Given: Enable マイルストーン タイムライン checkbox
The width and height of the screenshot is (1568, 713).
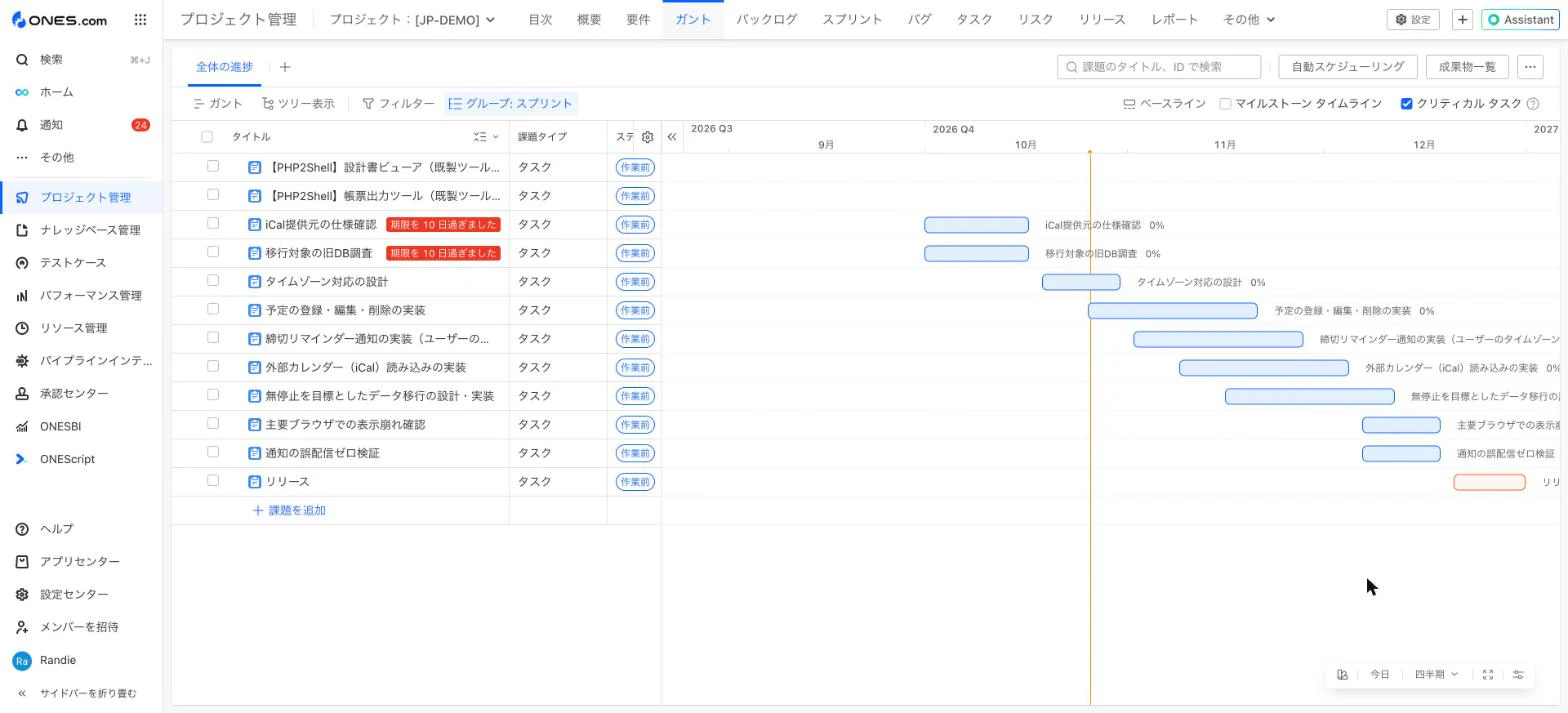Looking at the screenshot, I should tap(1225, 104).
